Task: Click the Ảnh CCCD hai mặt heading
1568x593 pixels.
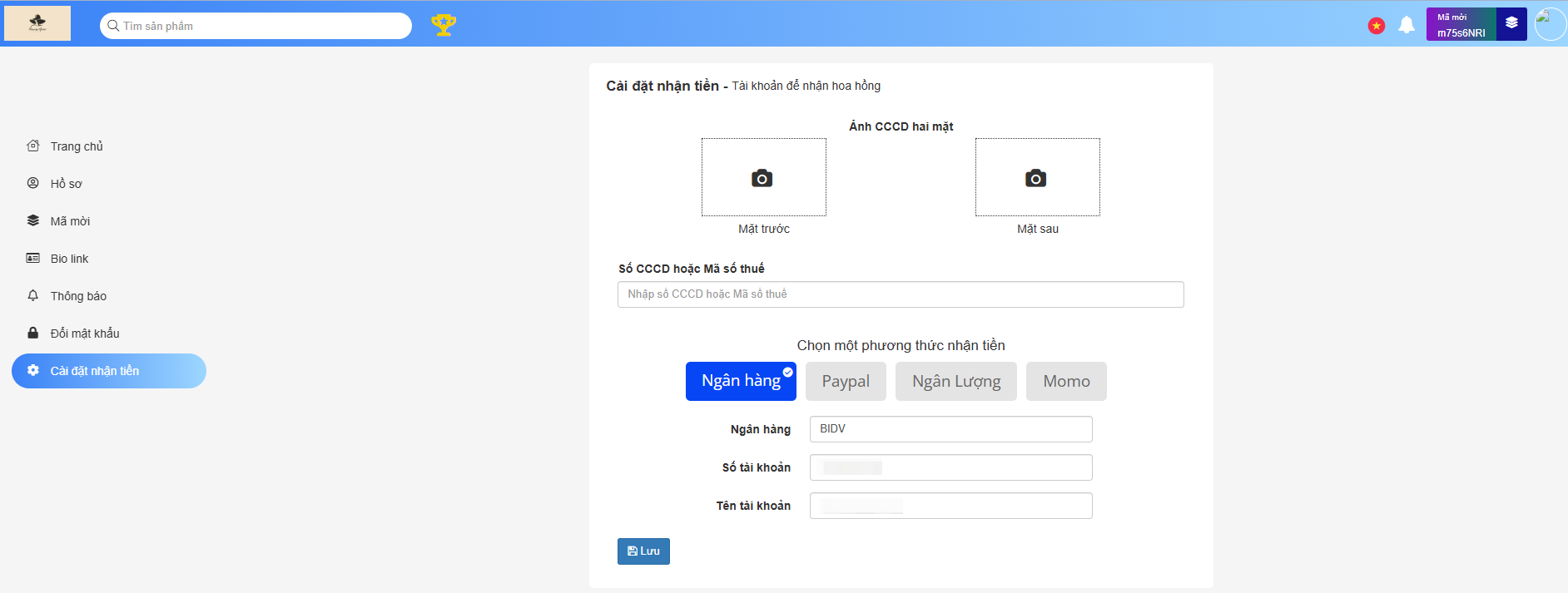Action: point(901,126)
